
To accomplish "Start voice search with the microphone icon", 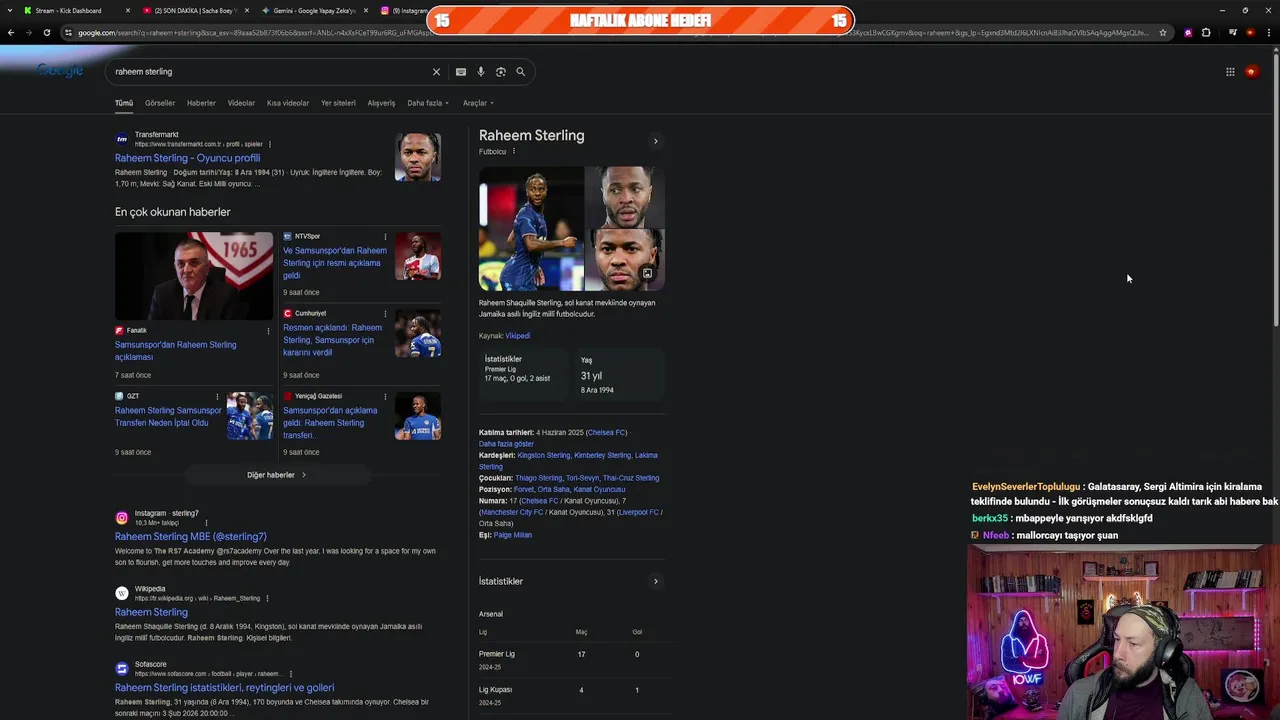I will (x=481, y=72).
